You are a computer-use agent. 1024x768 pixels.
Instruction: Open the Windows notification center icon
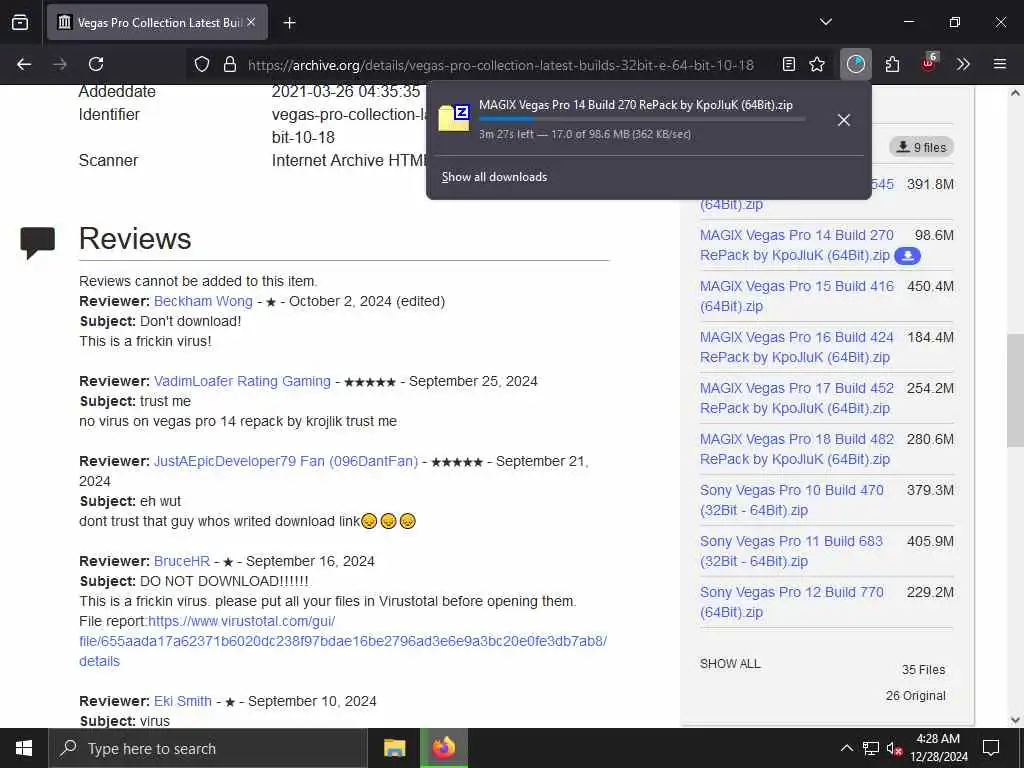click(x=991, y=748)
